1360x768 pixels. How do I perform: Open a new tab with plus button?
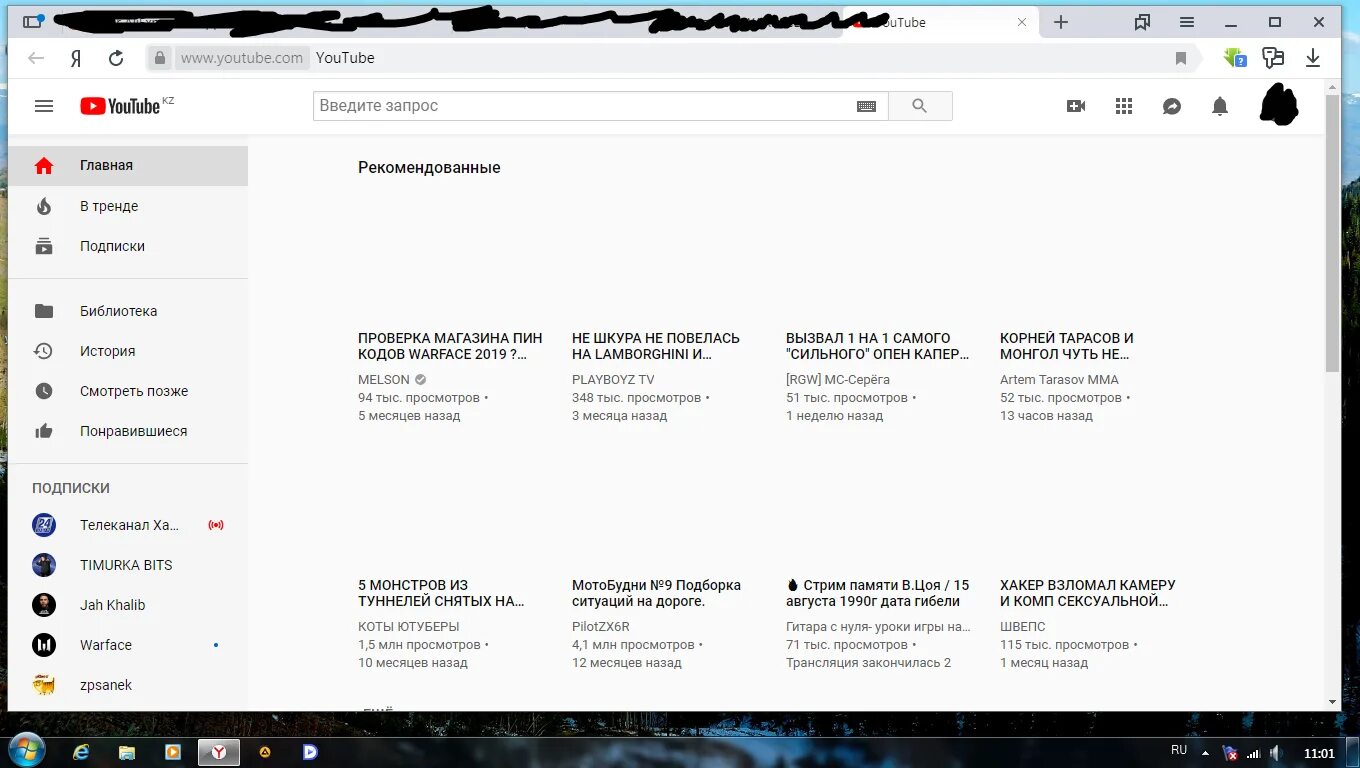click(x=1061, y=22)
